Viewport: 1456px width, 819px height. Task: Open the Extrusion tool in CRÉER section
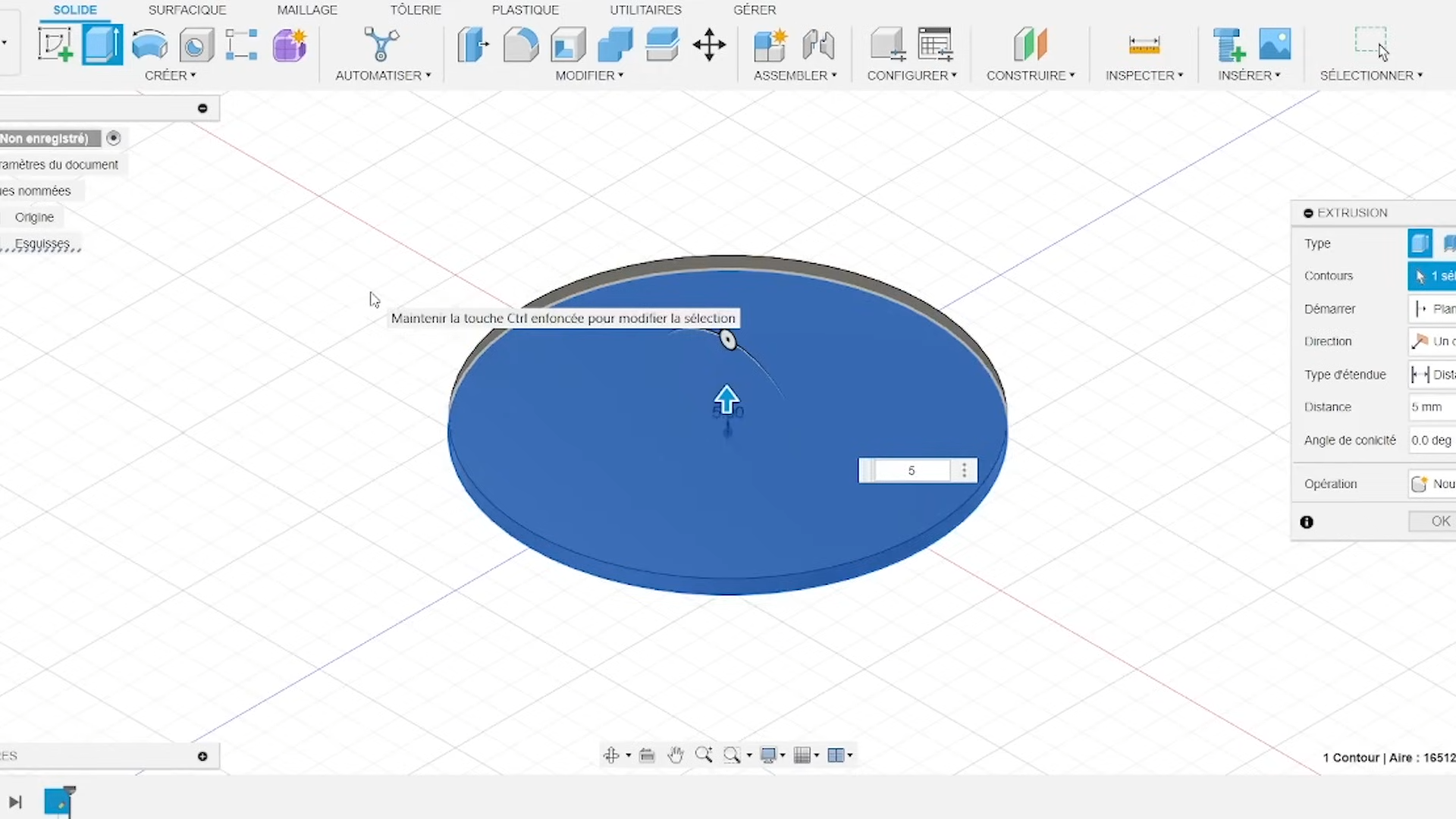click(102, 44)
